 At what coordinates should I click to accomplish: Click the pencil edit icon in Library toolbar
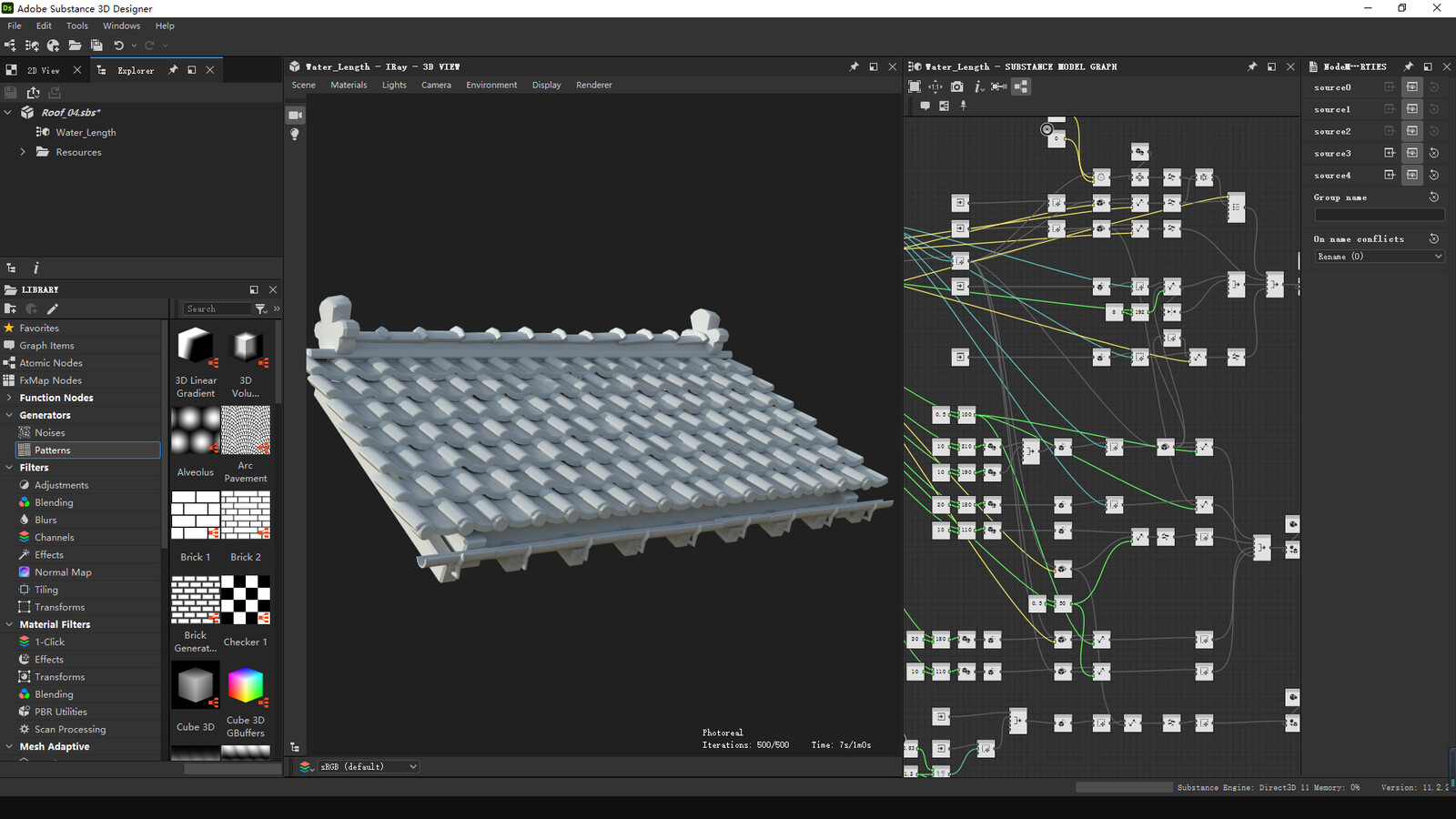(53, 309)
